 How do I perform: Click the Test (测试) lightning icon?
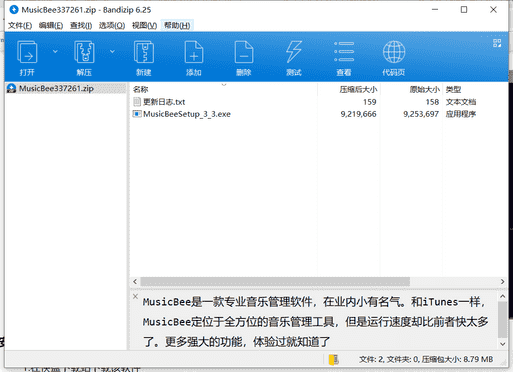[294, 52]
